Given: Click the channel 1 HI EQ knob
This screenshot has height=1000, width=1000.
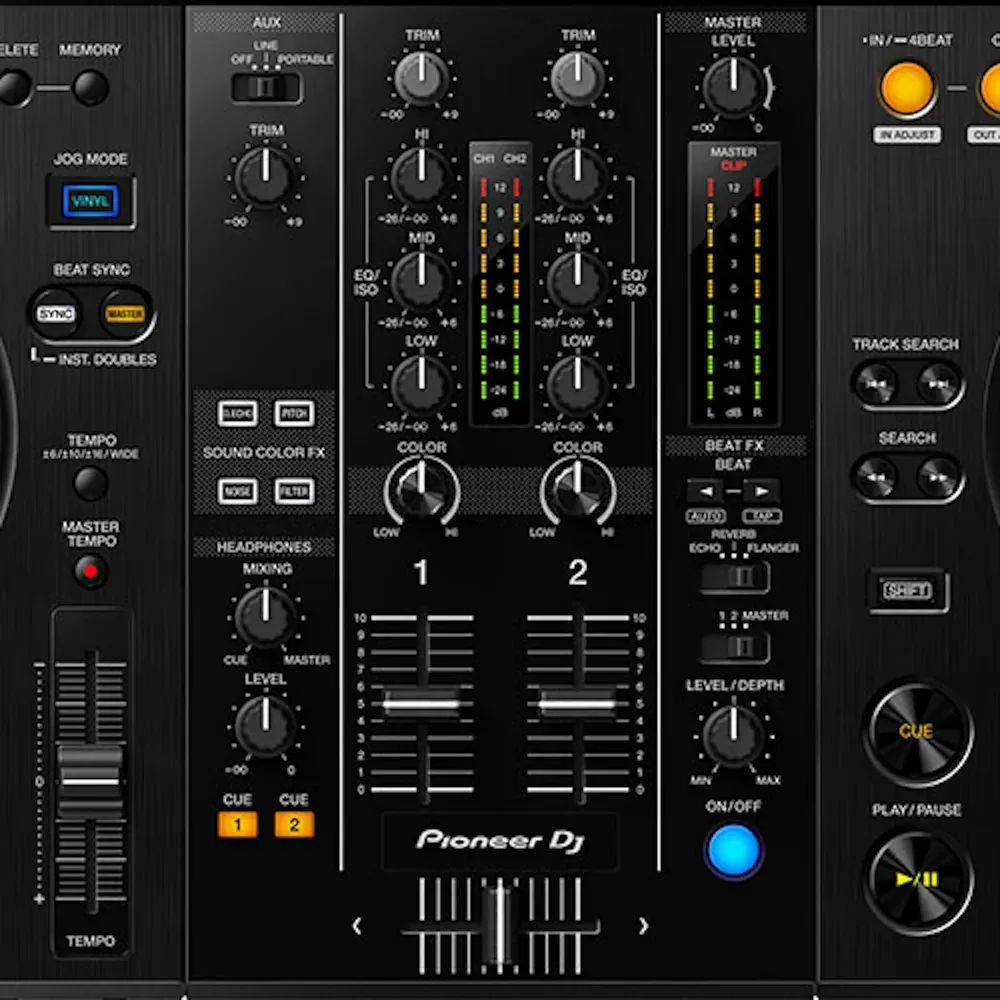Looking at the screenshot, I should 421,177.
